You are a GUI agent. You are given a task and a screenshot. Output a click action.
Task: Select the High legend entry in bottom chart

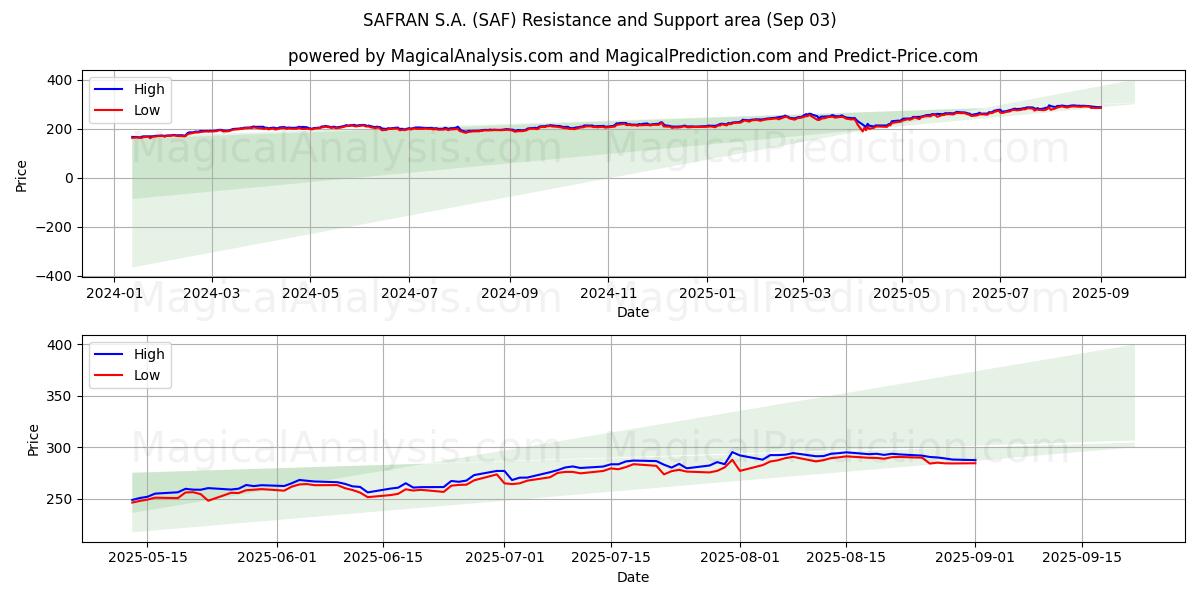(149, 355)
